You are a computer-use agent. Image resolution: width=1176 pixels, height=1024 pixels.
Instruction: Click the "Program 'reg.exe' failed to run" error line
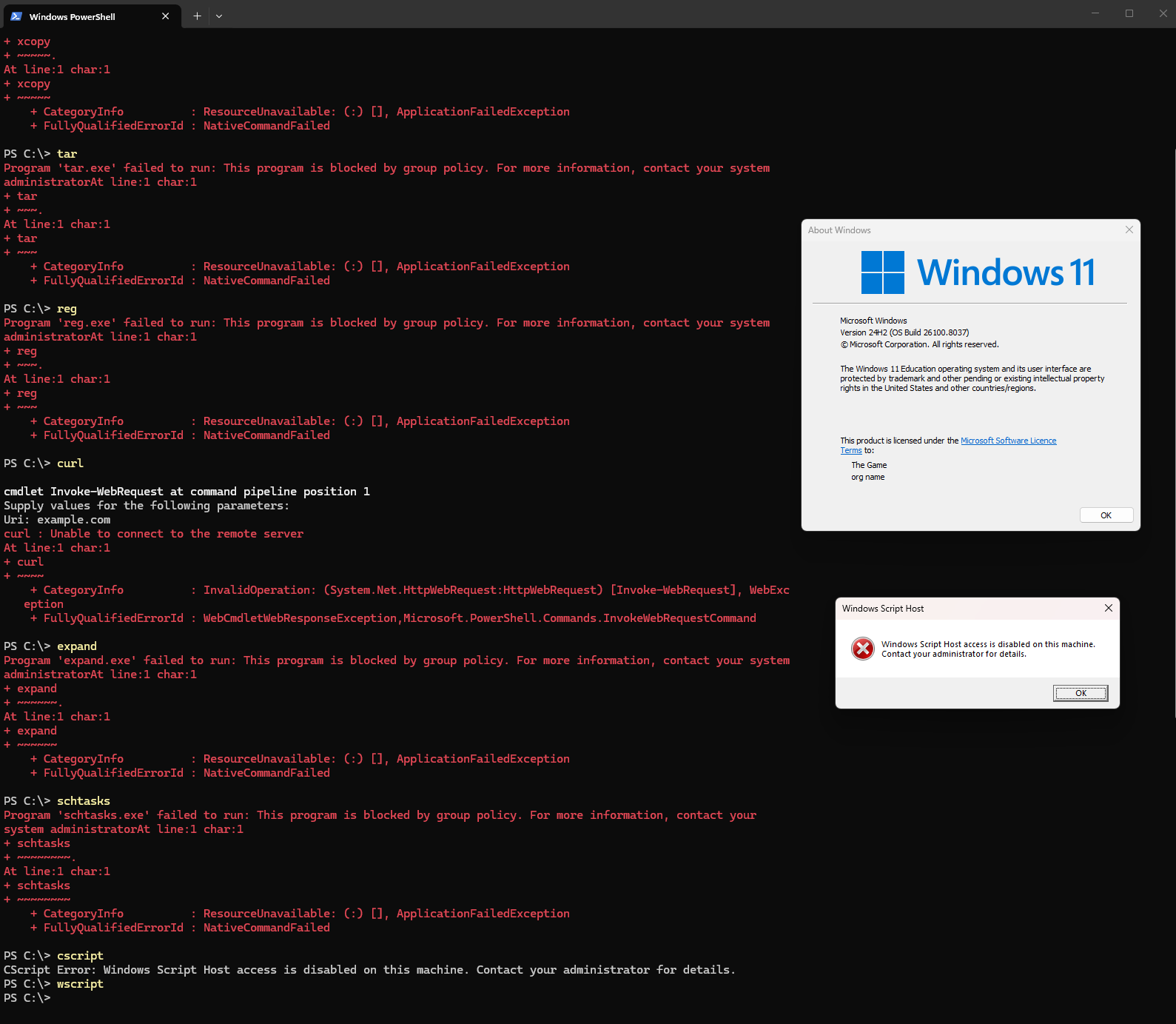tap(387, 323)
